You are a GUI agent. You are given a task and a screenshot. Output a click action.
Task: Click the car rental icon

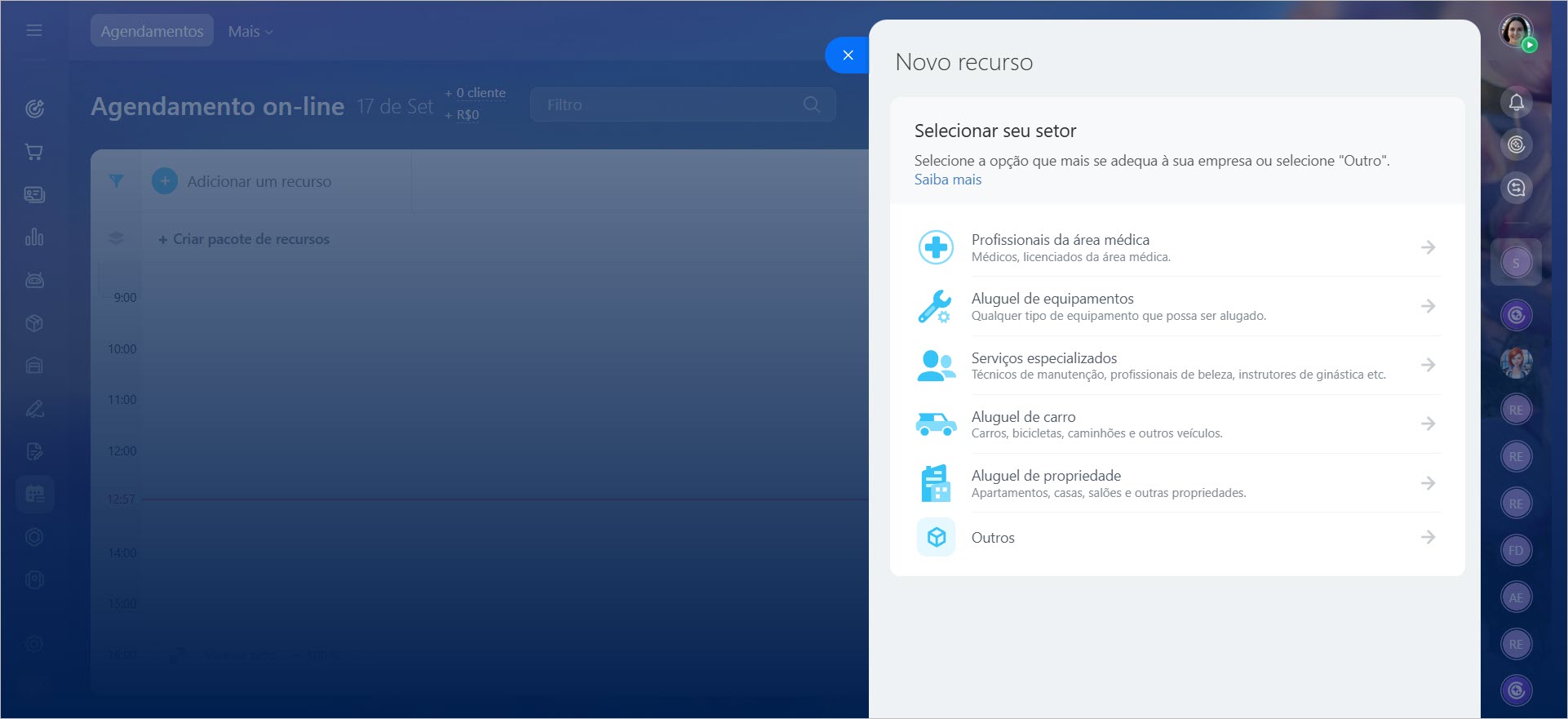click(x=936, y=424)
